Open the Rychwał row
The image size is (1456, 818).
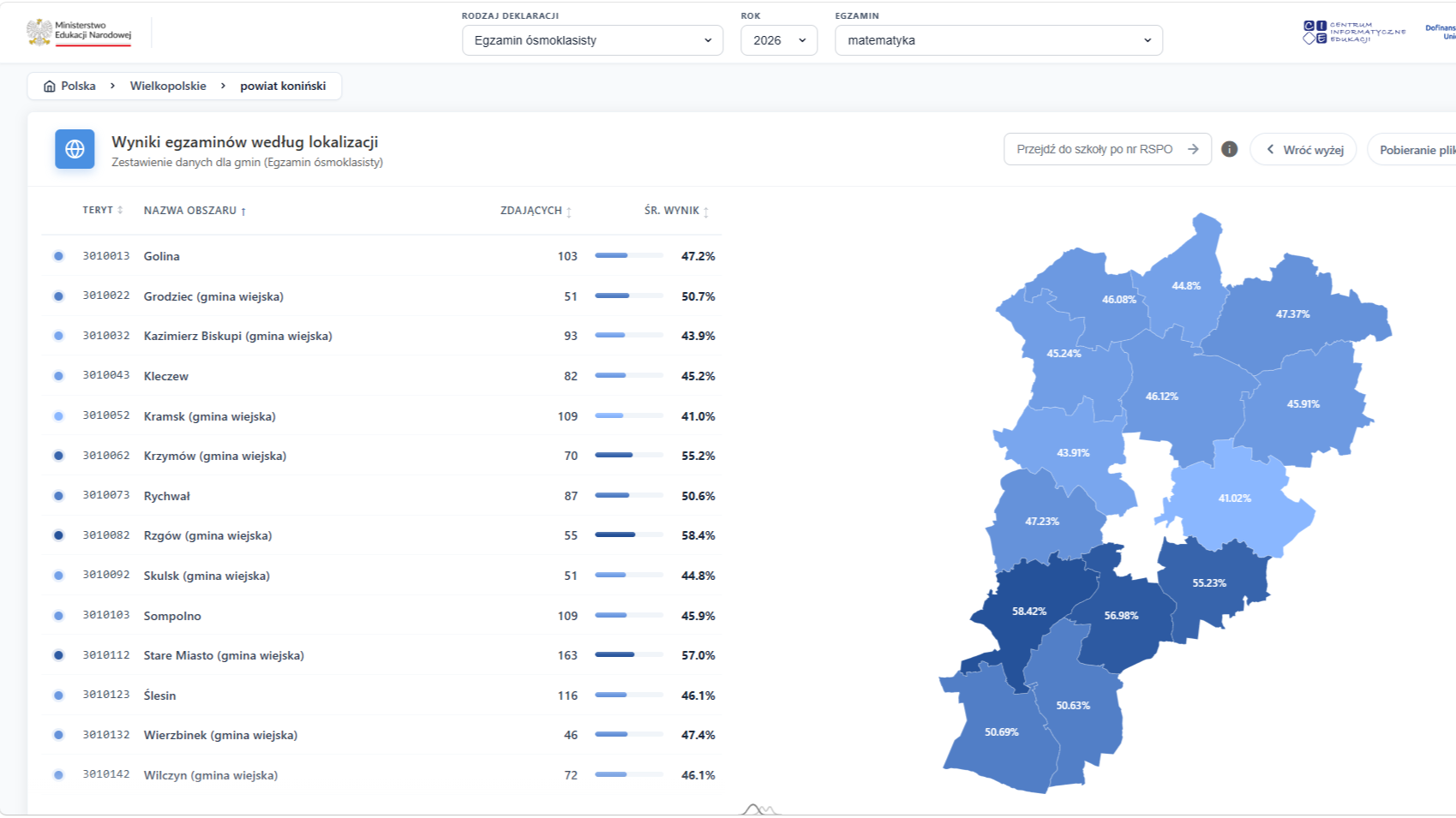coord(381,496)
